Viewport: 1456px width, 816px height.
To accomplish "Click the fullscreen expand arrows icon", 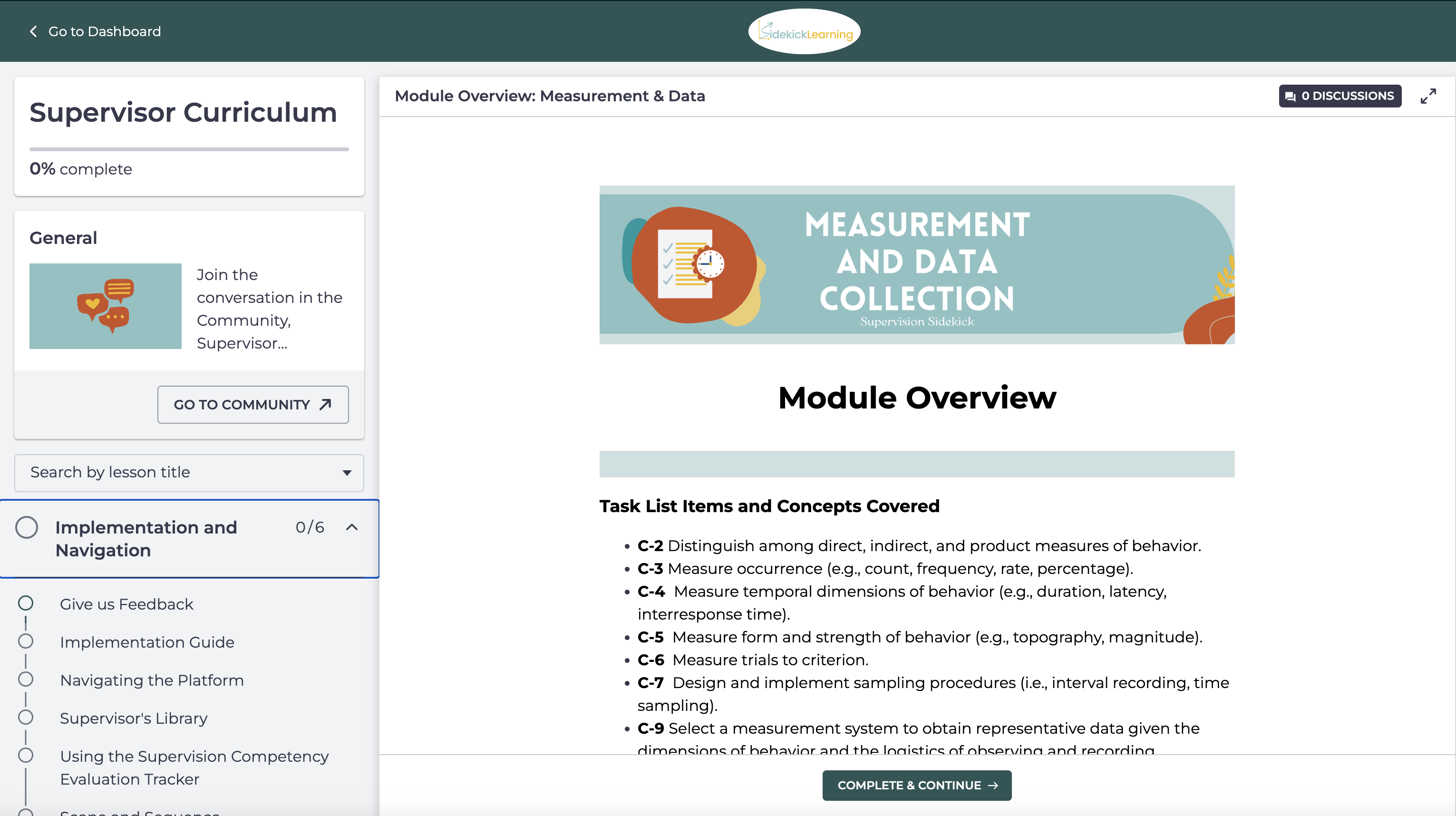I will [1428, 96].
